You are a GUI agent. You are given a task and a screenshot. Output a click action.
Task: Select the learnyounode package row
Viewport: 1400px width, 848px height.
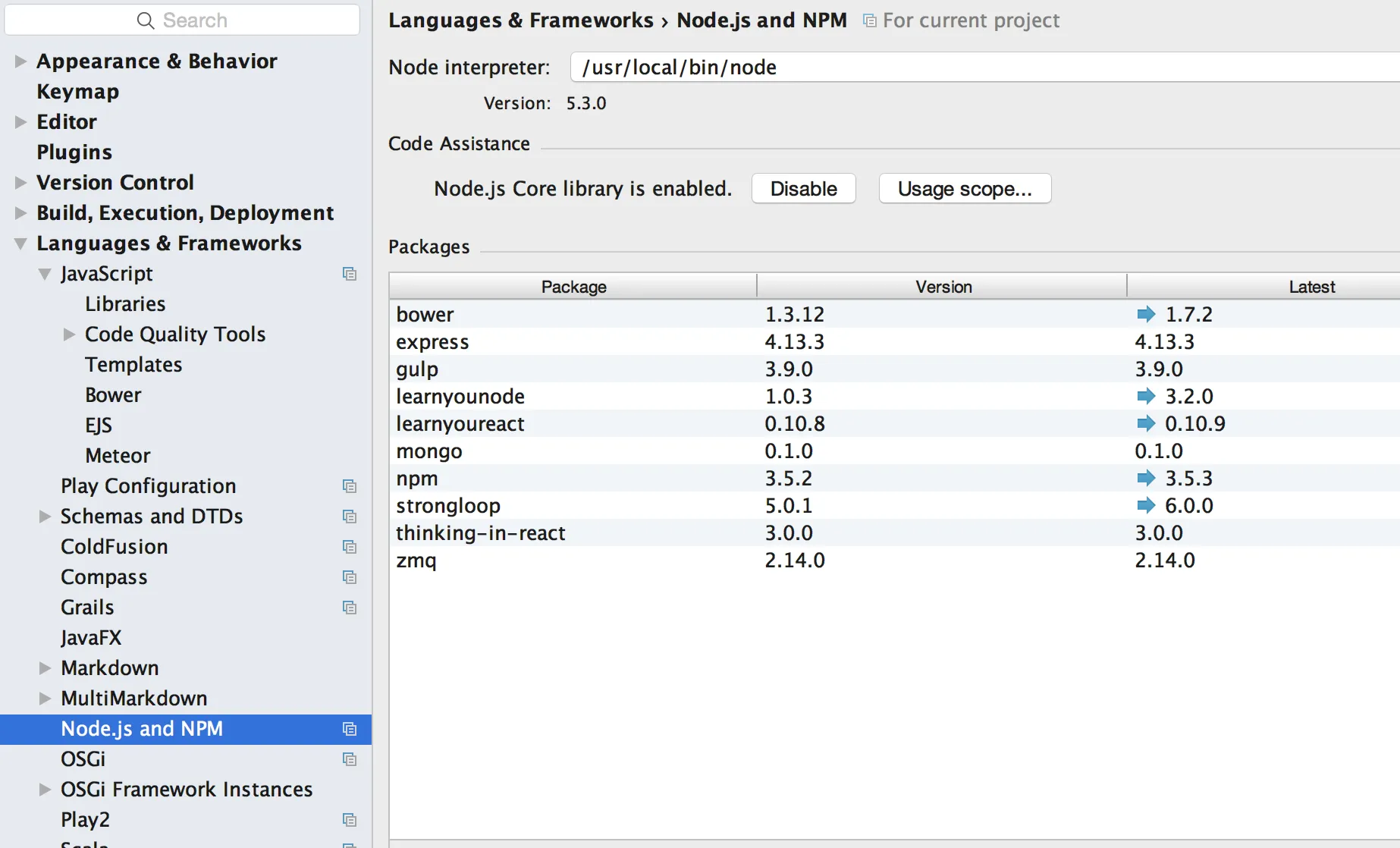(x=460, y=396)
